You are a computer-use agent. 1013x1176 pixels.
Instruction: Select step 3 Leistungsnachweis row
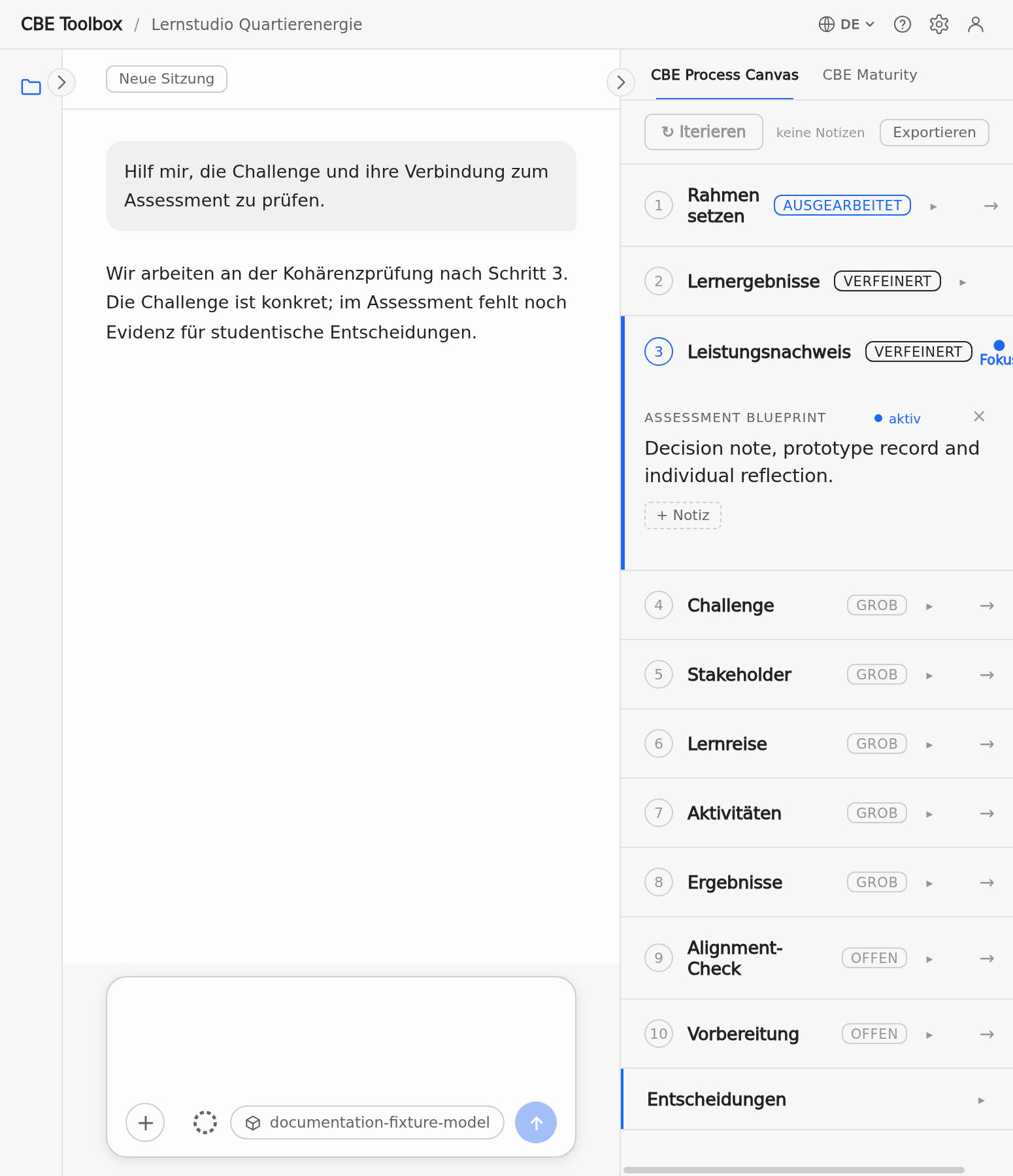818,352
